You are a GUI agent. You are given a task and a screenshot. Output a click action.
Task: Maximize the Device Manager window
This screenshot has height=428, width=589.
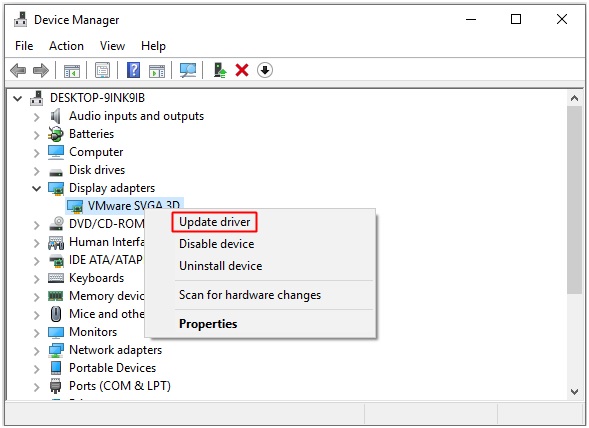click(516, 19)
